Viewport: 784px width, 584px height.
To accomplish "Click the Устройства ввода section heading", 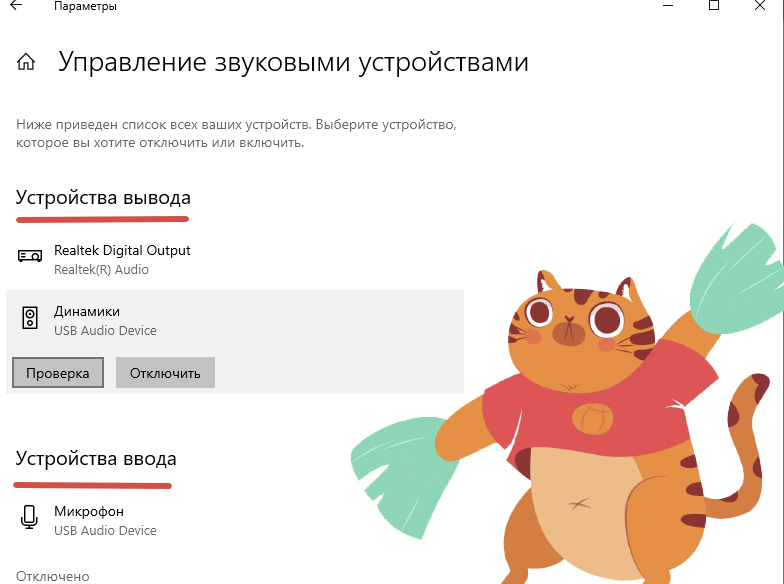I will pyautogui.click(x=96, y=459).
